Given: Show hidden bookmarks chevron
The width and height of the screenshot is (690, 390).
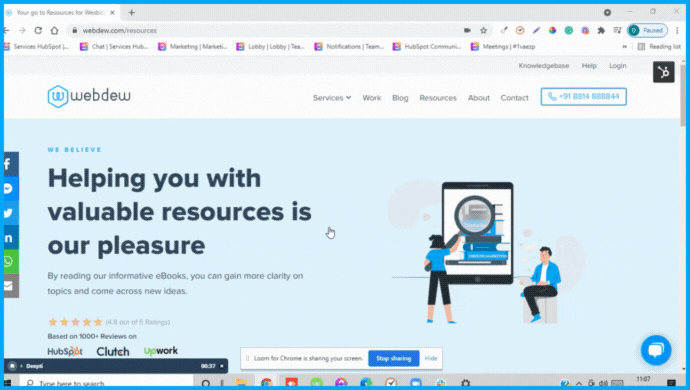Looking at the screenshot, I should tap(624, 47).
